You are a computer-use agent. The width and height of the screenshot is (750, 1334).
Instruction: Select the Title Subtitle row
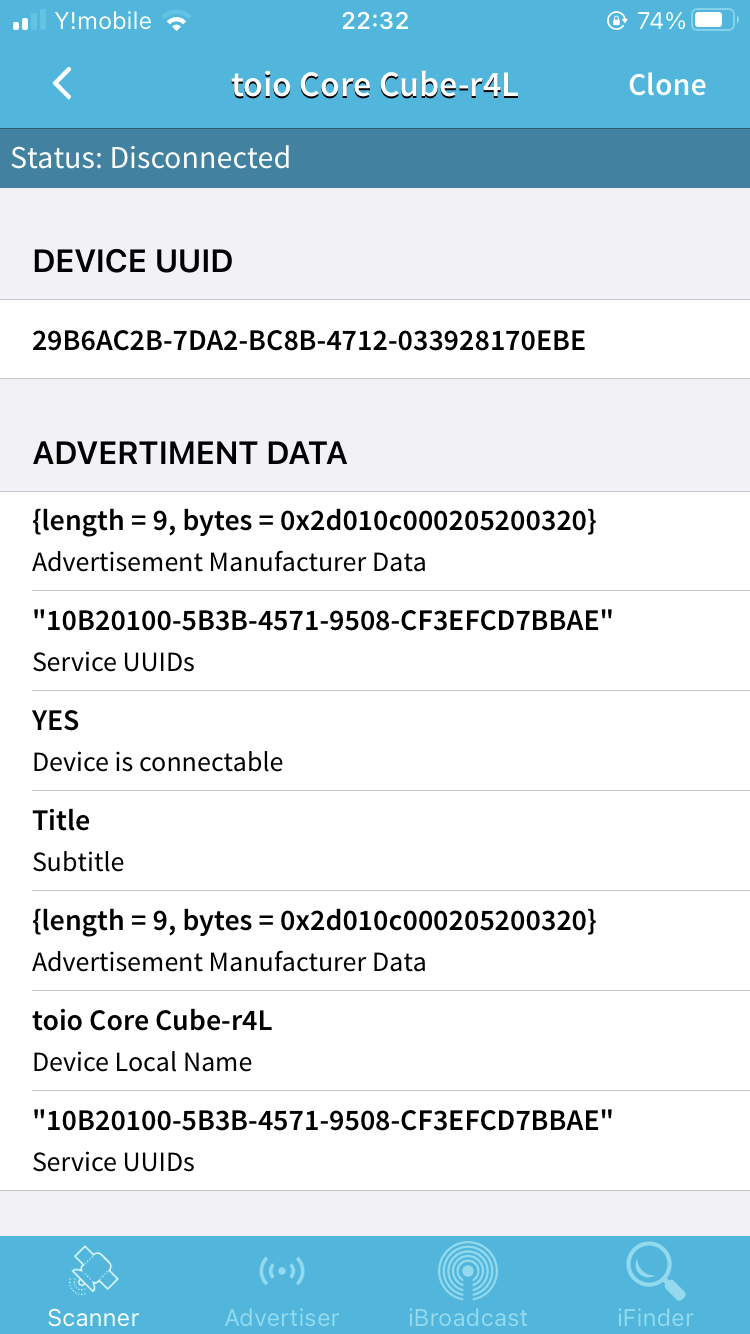click(x=375, y=840)
